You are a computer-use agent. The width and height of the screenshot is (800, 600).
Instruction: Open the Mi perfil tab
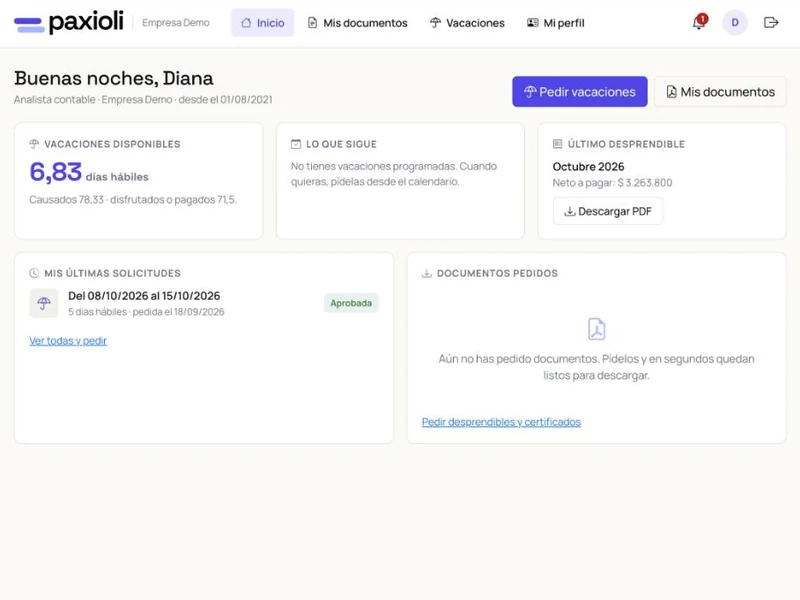coord(556,23)
